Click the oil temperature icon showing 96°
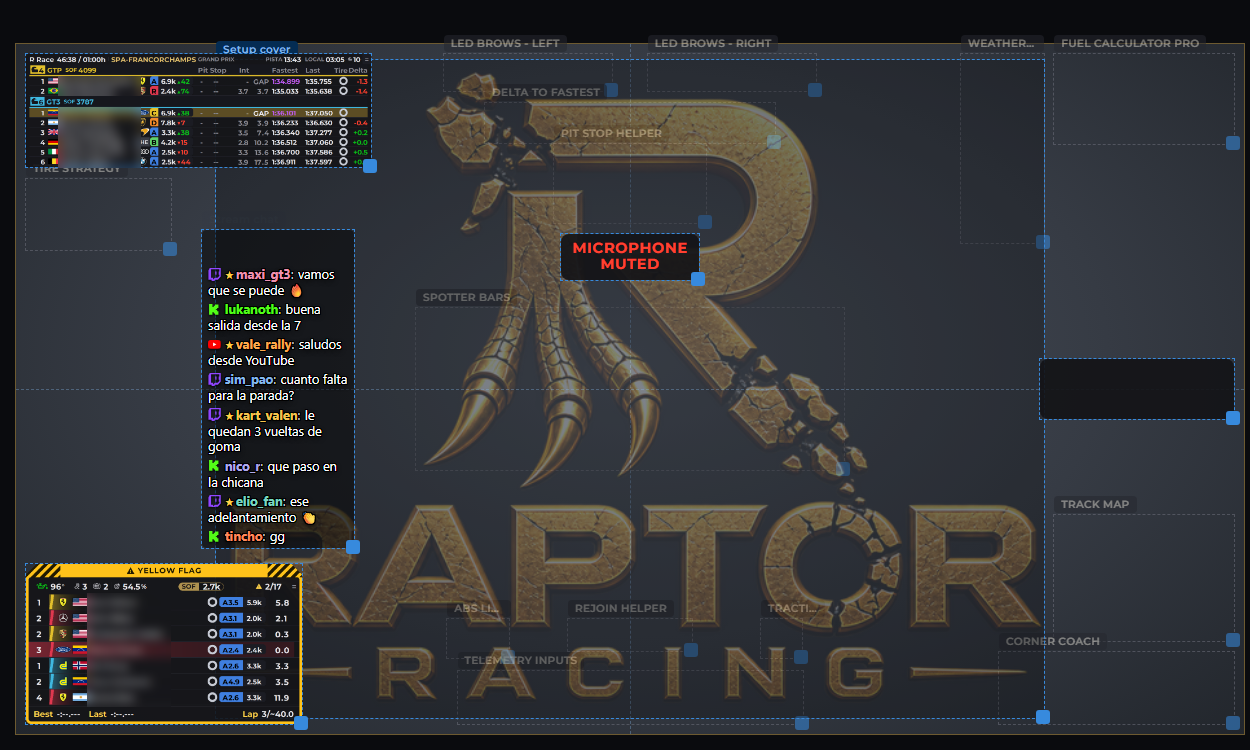The width and height of the screenshot is (1250, 750). (x=42, y=586)
